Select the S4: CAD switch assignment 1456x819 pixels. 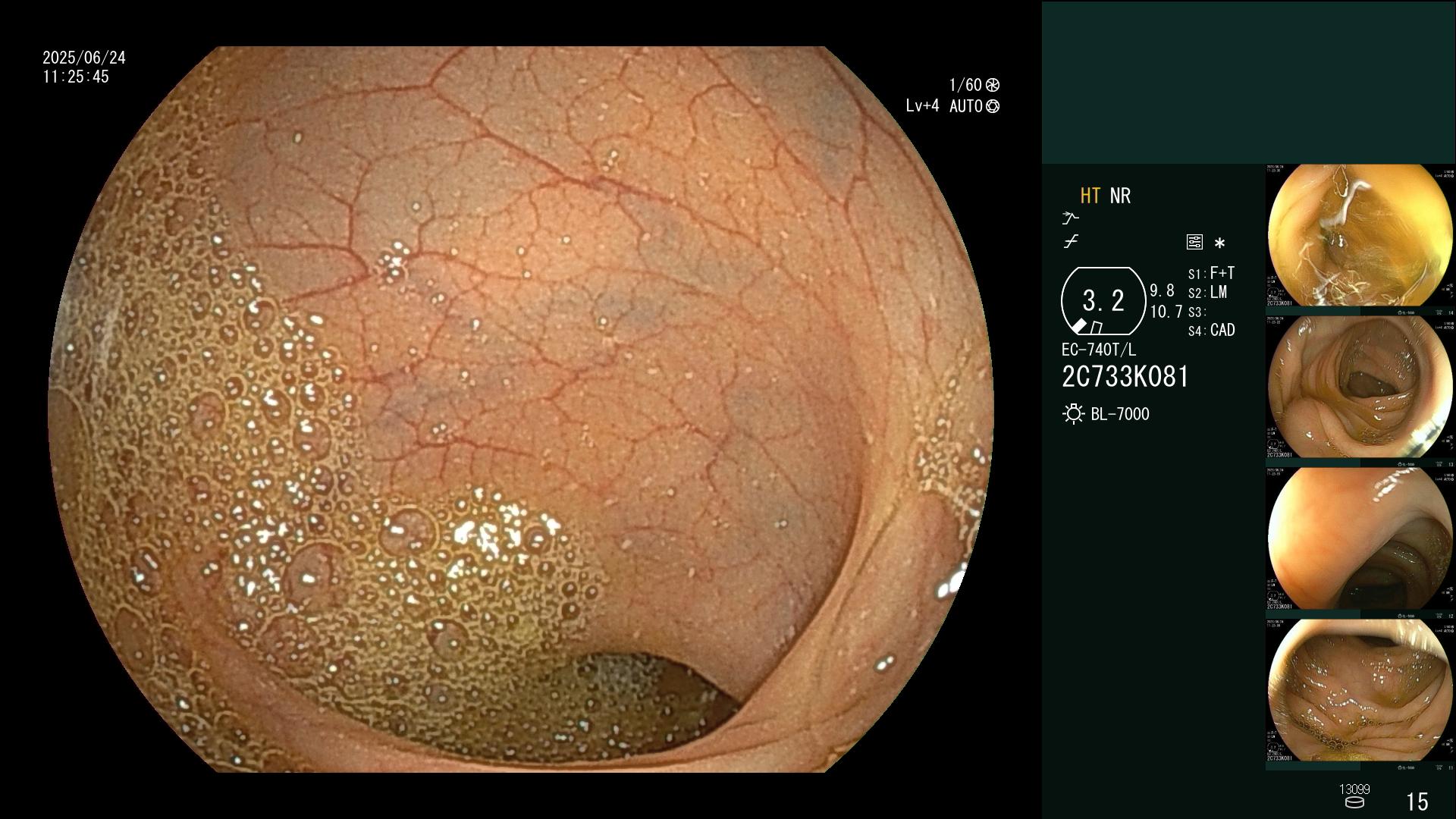(1211, 331)
